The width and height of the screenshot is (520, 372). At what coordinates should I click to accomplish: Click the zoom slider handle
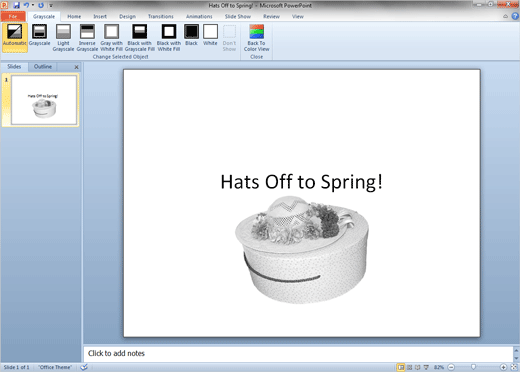click(473, 367)
